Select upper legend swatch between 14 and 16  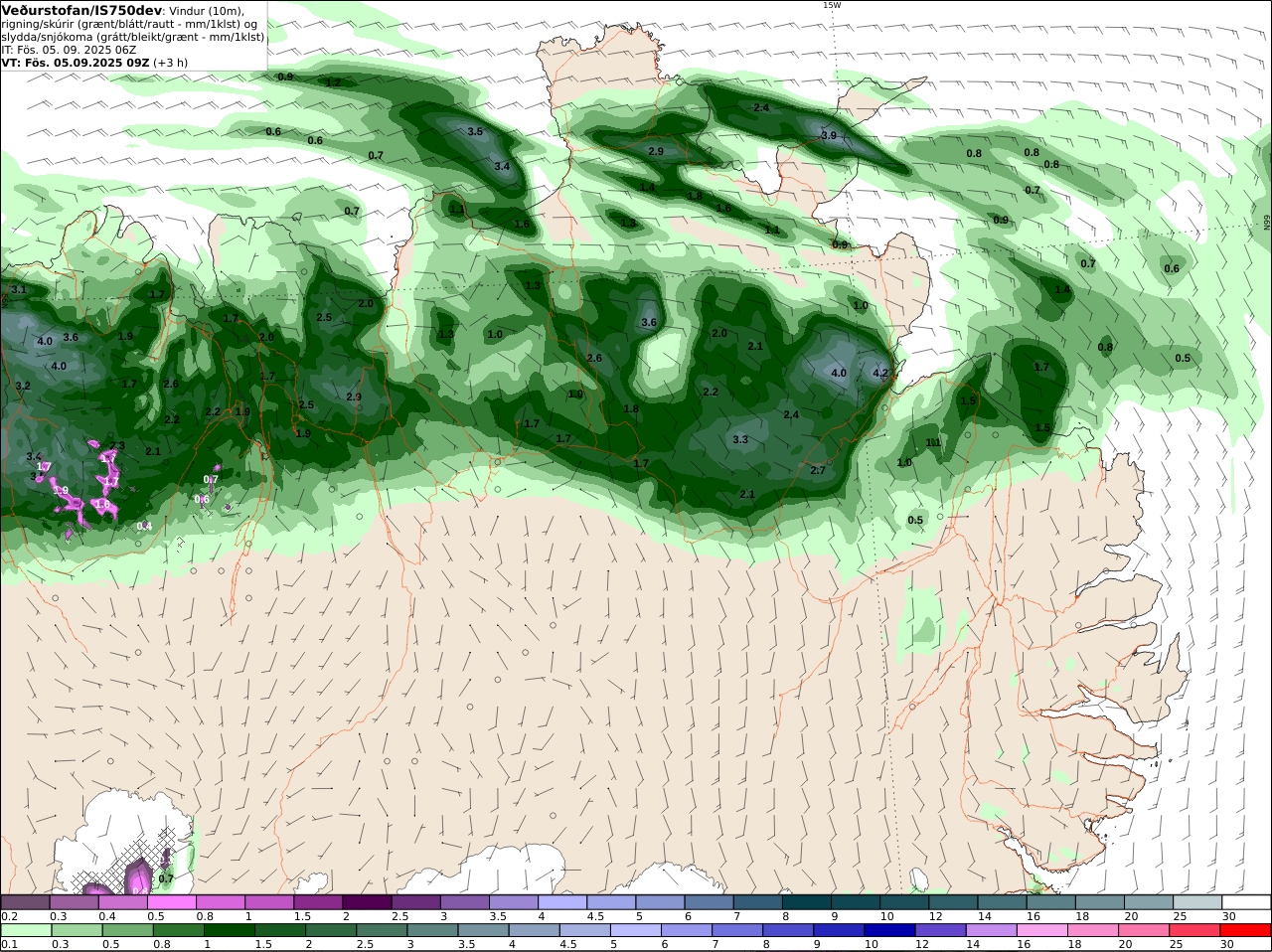coord(1004,902)
